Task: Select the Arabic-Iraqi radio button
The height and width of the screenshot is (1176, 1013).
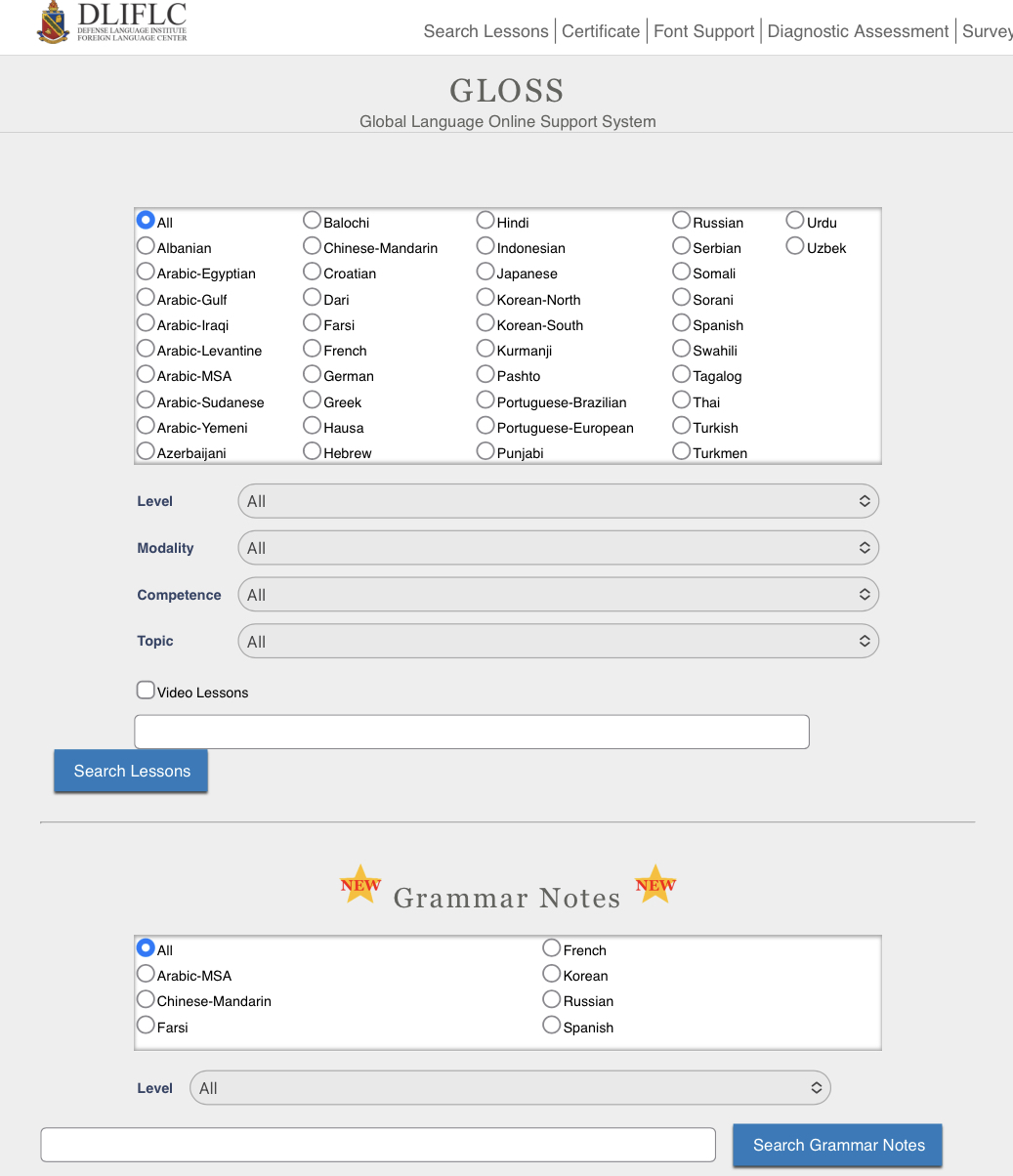Action: coord(146,323)
